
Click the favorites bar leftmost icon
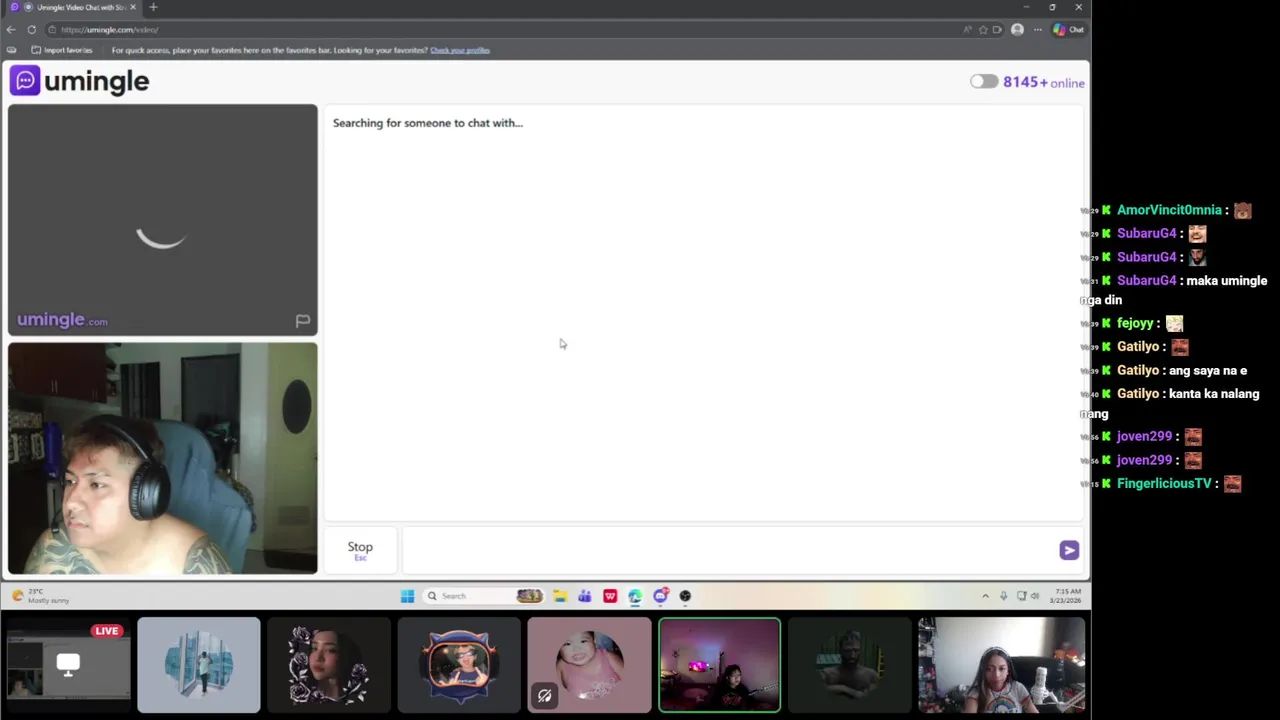(11, 50)
